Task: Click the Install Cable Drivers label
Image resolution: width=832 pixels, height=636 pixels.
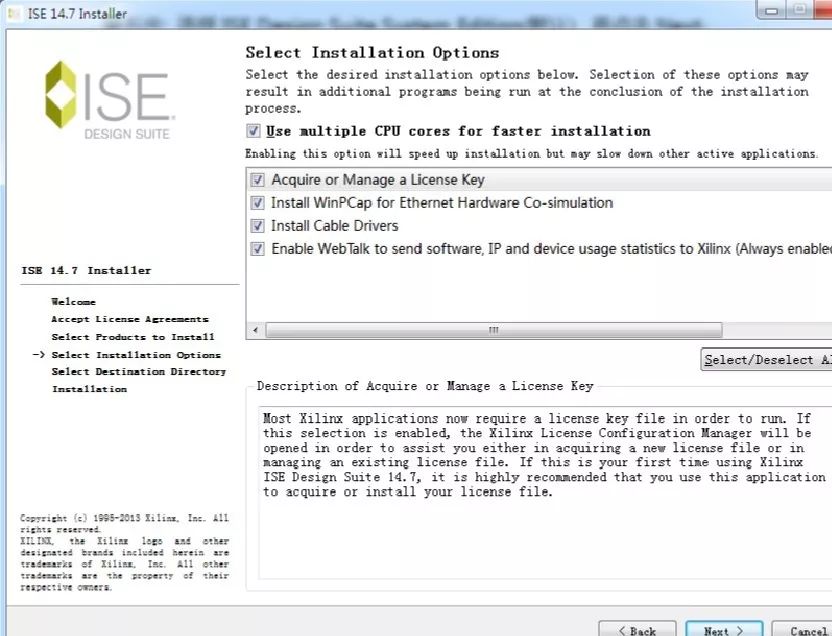Action: coord(334,226)
